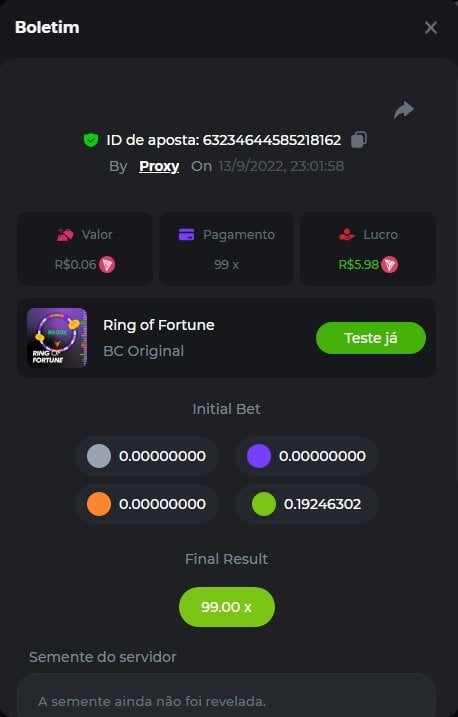
Task: Click the Valor amount coin icon
Action: tap(107, 265)
